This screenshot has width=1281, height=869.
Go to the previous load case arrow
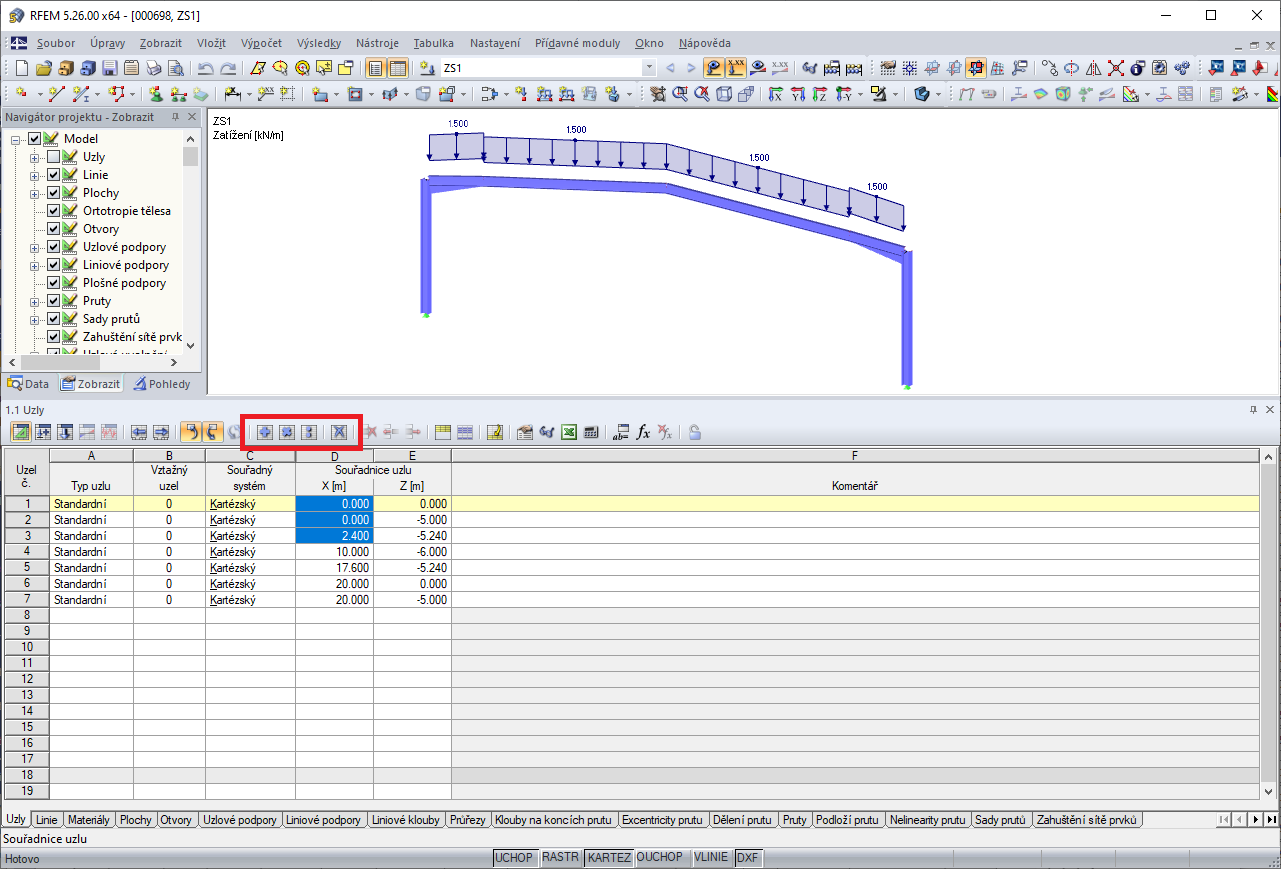pos(670,69)
